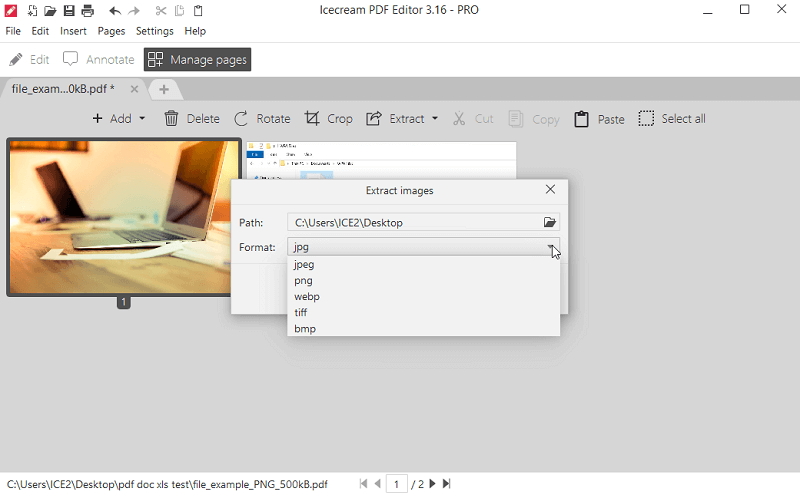The image size is (800, 495).
Task: Paste pages with the Paste button
Action: click(599, 119)
